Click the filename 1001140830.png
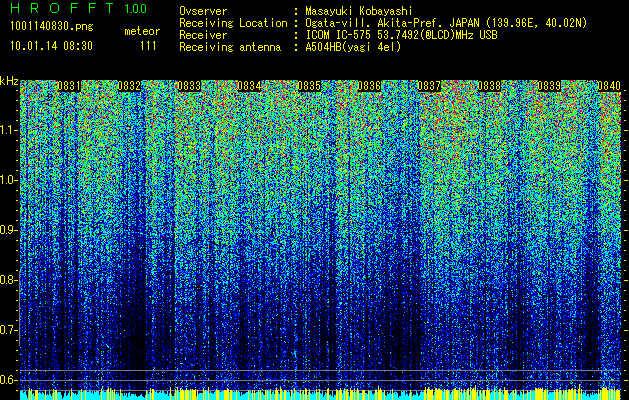This screenshot has width=629, height=400. [52, 27]
